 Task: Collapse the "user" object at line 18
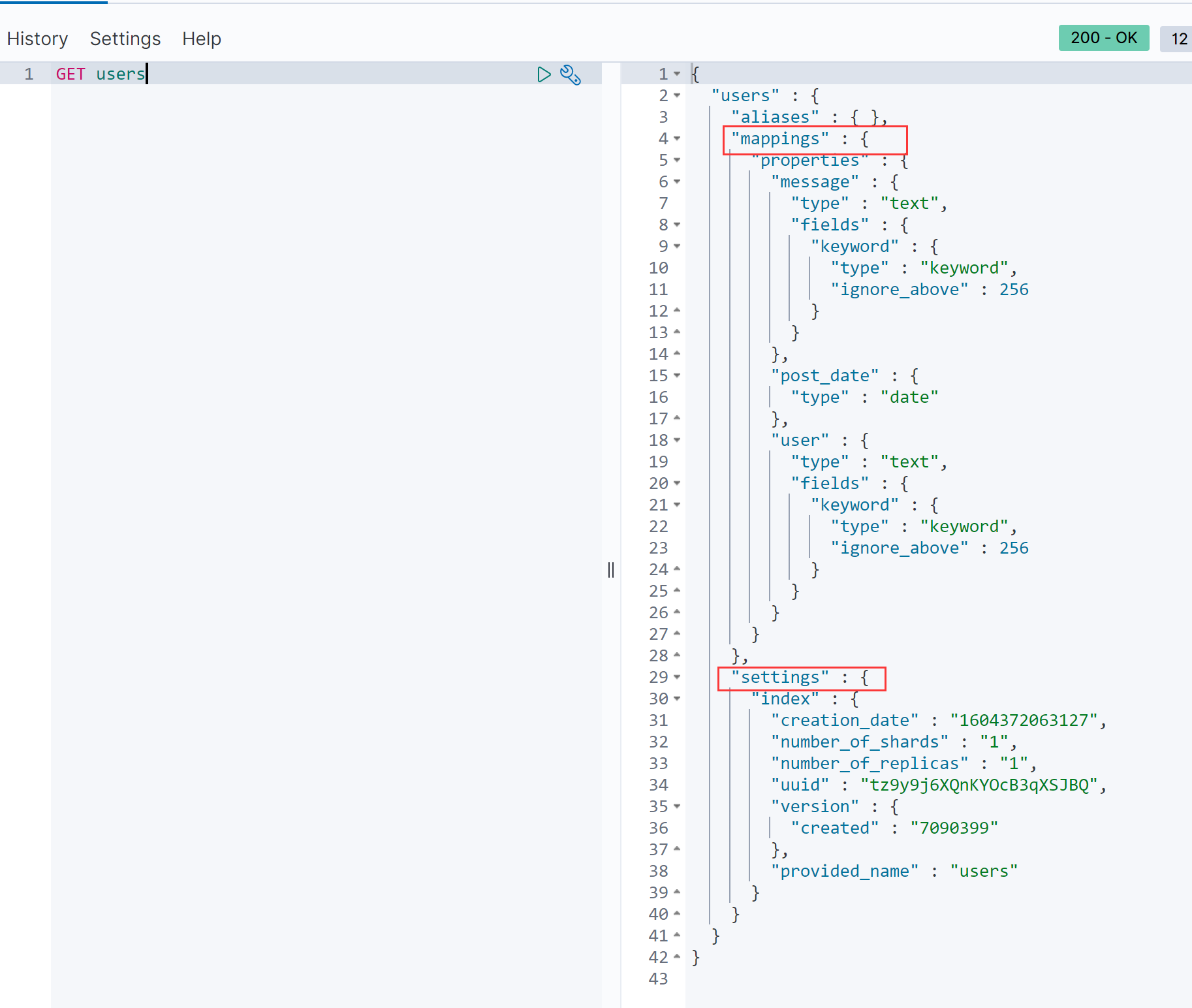[x=677, y=440]
